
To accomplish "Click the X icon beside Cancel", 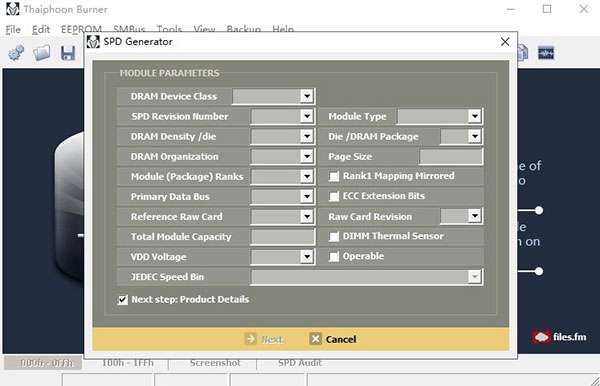I will coord(315,339).
